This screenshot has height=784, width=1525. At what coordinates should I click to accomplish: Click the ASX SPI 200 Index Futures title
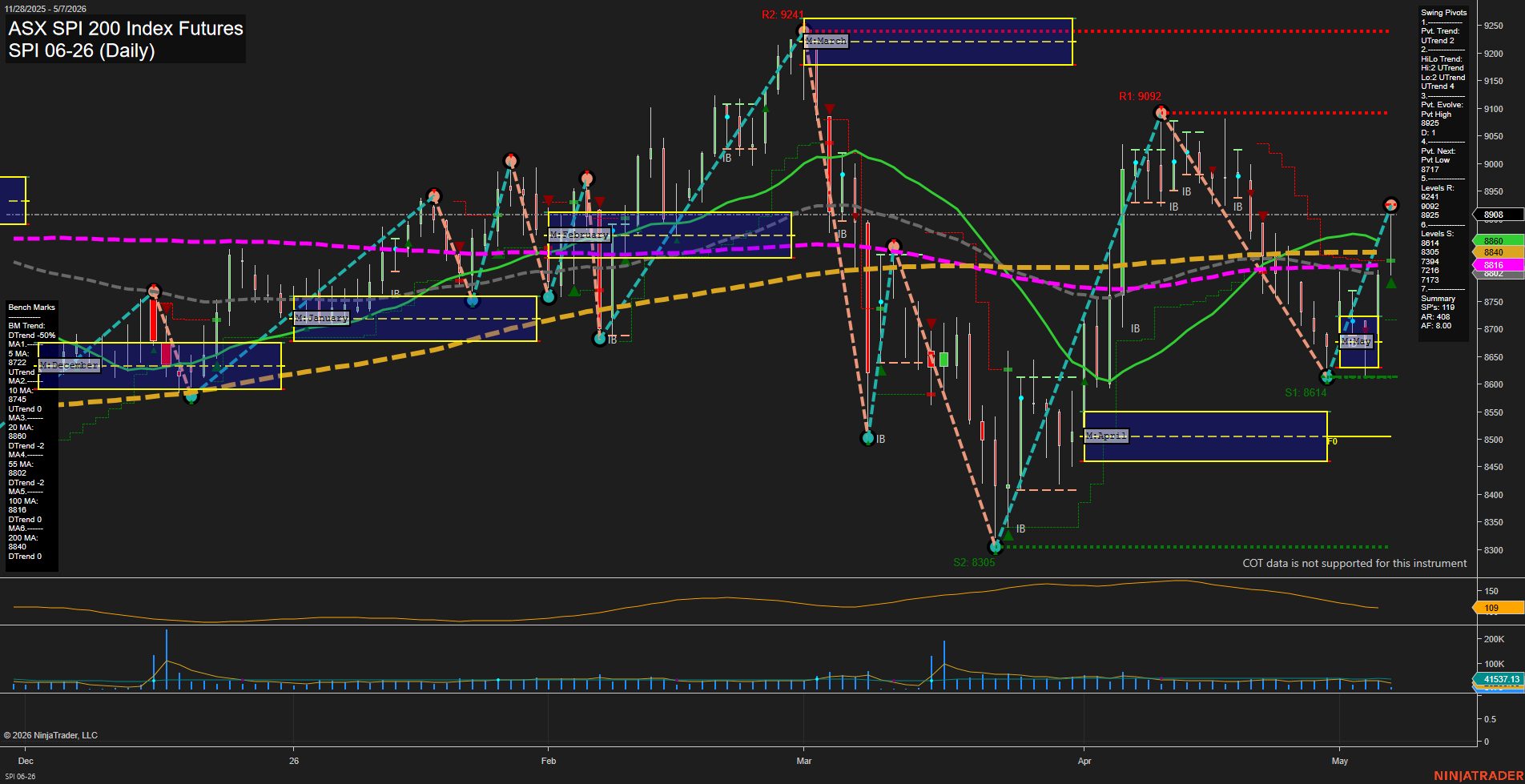point(126,28)
